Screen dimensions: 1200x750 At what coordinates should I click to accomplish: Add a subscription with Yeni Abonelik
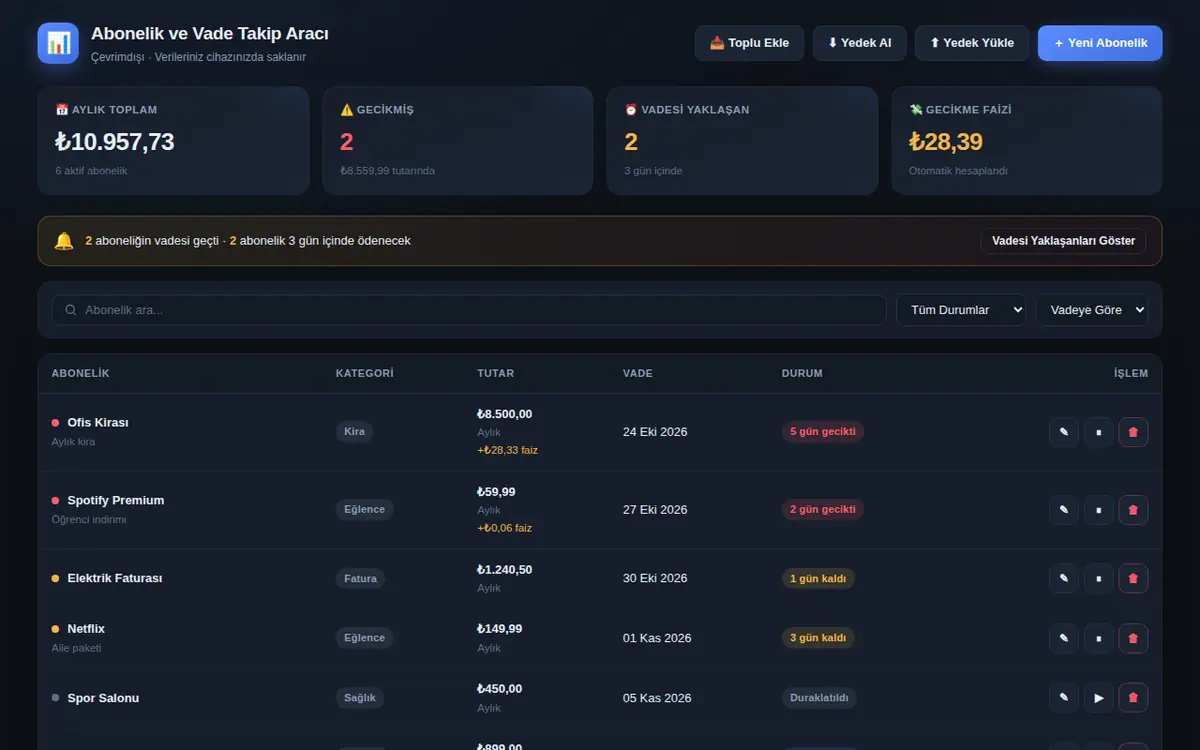1100,43
